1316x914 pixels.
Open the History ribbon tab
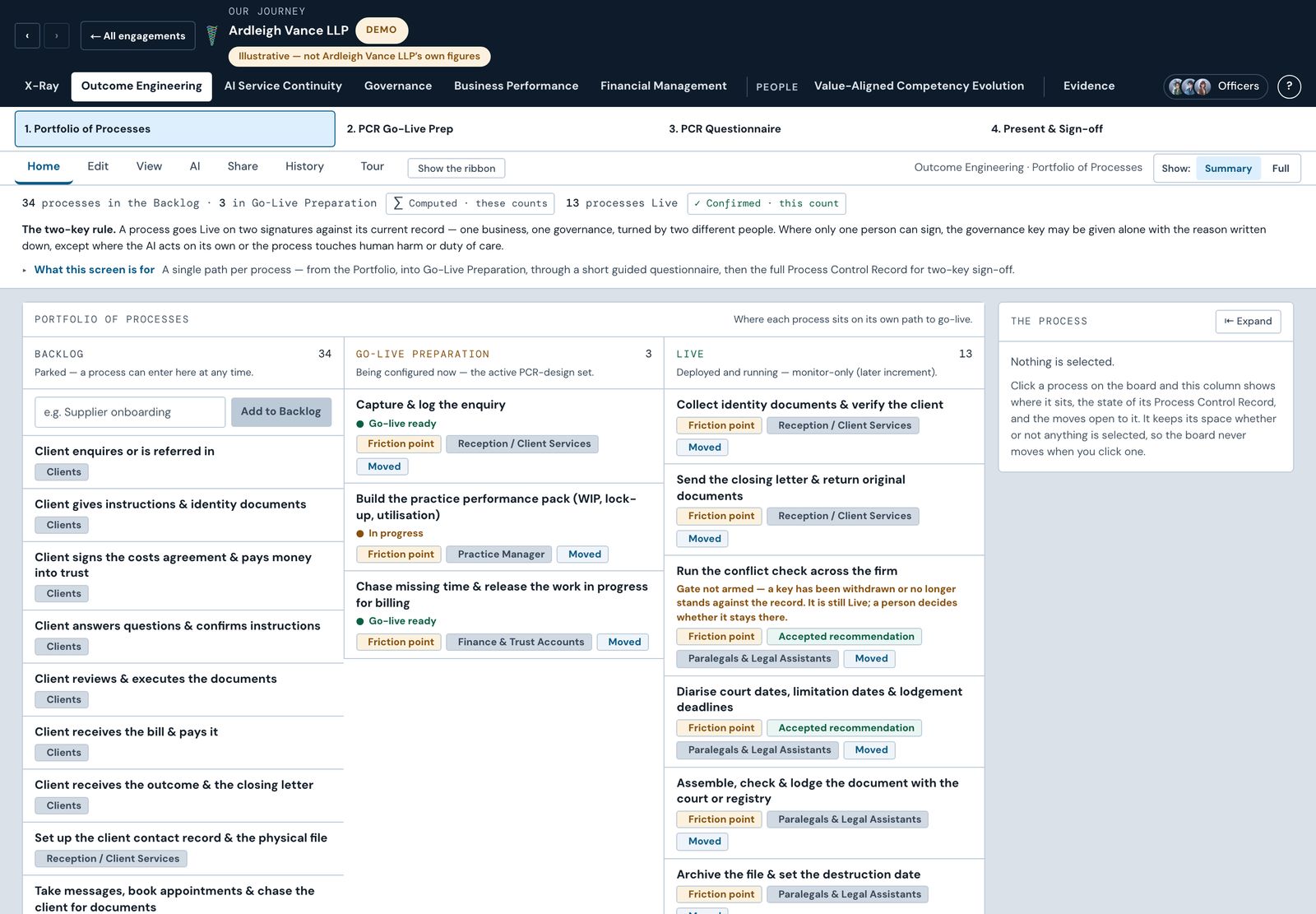tap(304, 167)
